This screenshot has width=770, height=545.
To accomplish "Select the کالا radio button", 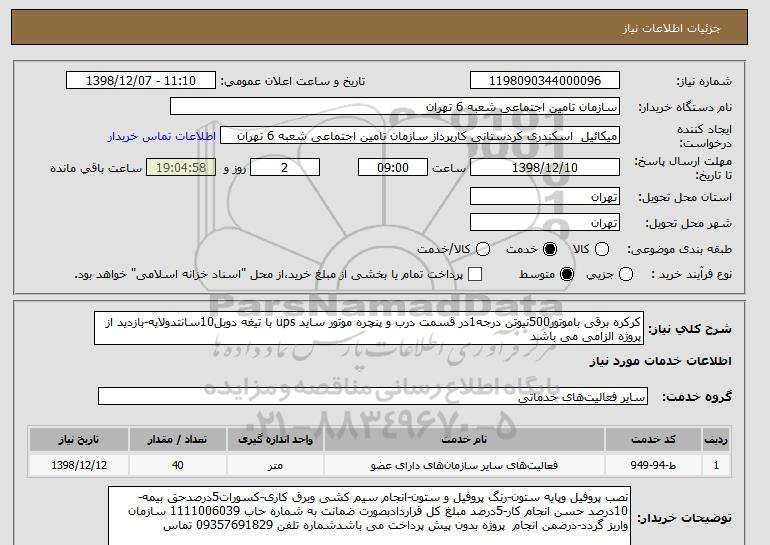I will [x=602, y=249].
